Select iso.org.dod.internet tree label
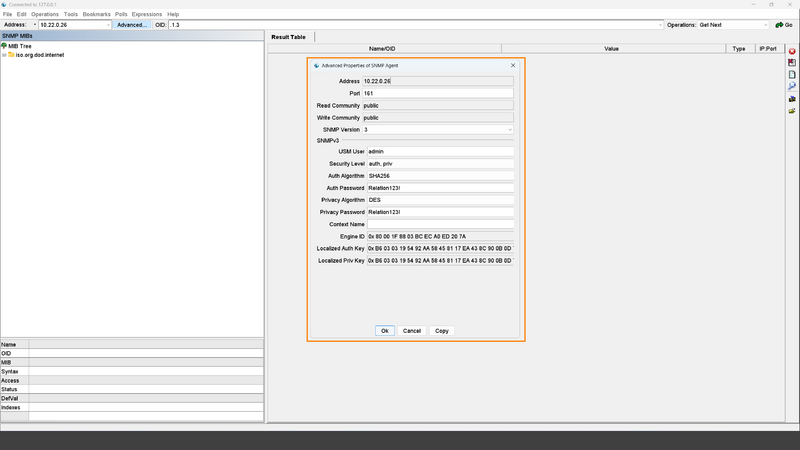The image size is (800, 450). click(x=40, y=55)
